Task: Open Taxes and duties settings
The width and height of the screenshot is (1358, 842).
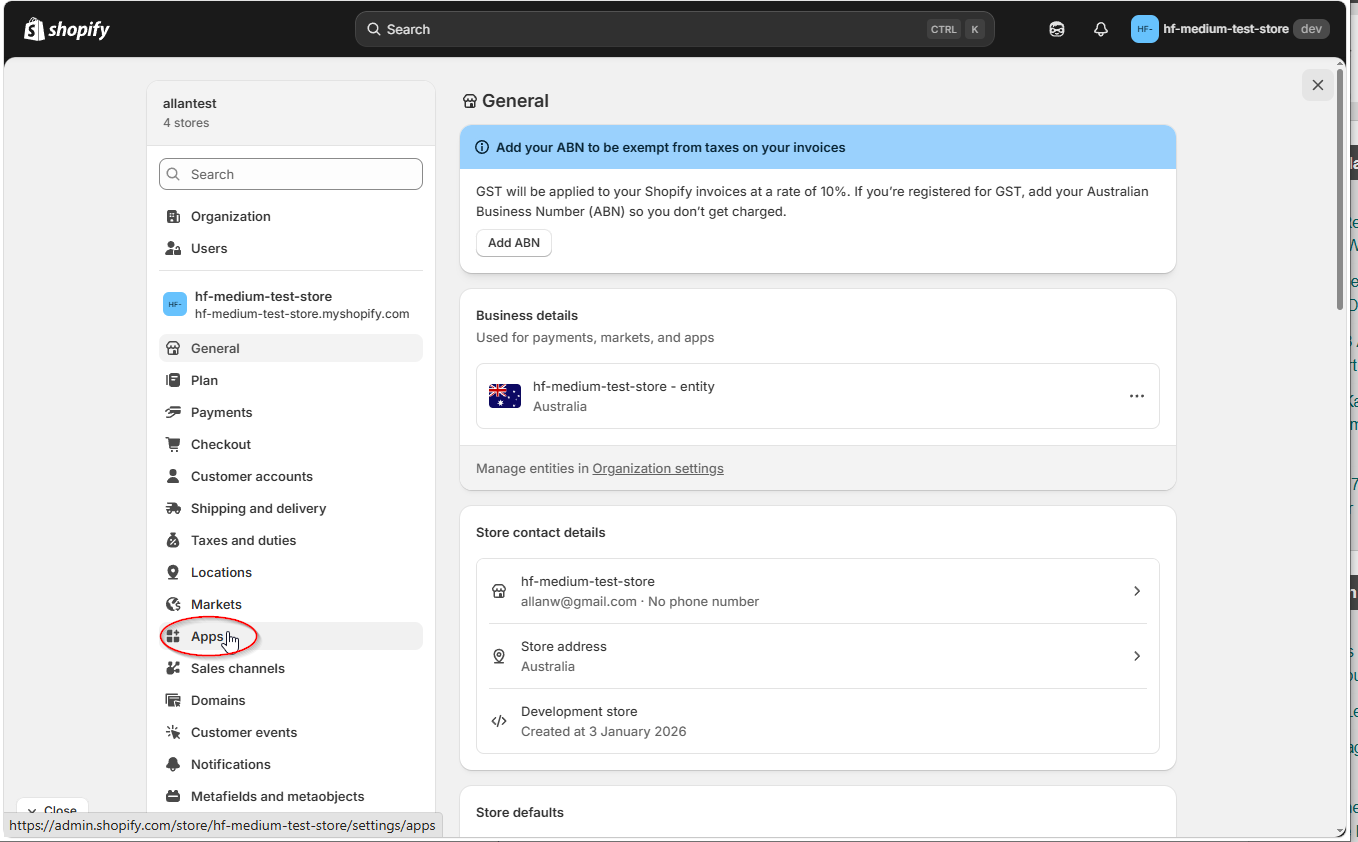Action: pos(243,540)
